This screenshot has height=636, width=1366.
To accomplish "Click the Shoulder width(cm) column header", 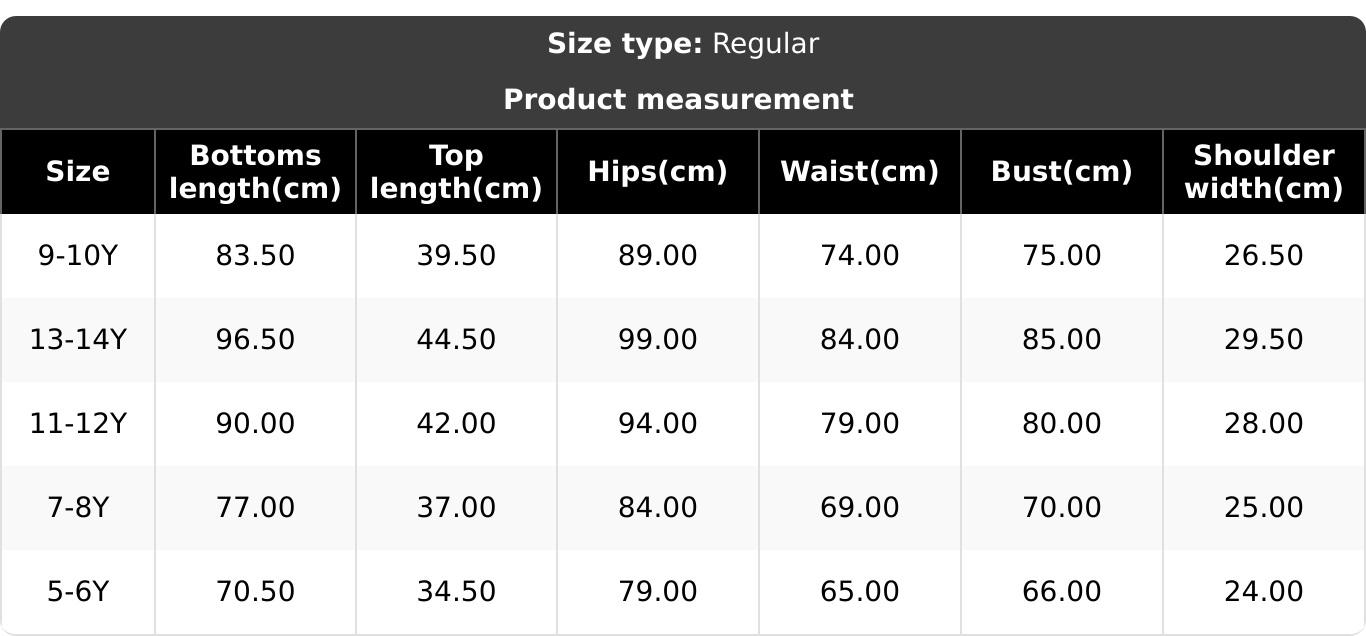I will (1263, 172).
